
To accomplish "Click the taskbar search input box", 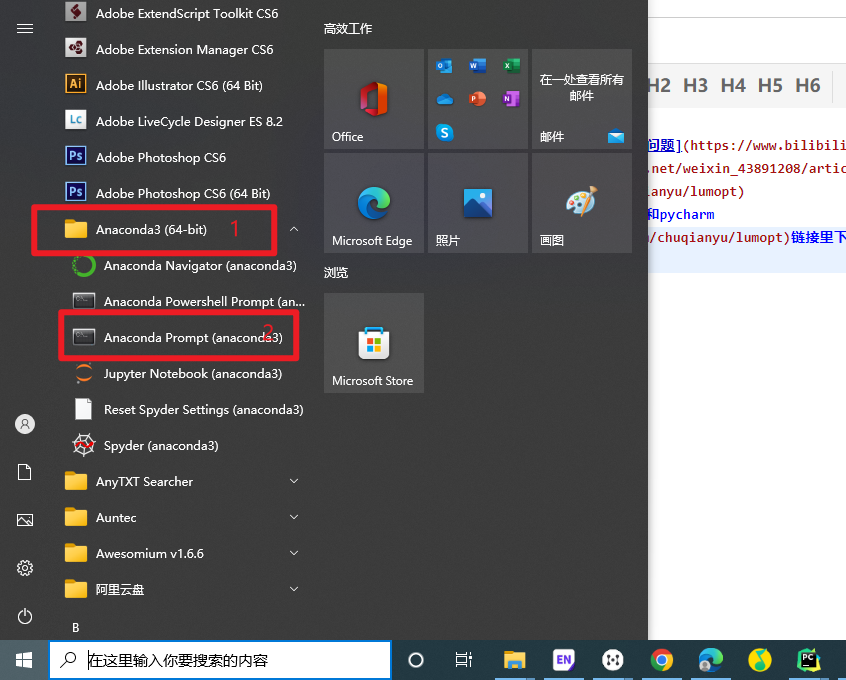I will coord(220,659).
